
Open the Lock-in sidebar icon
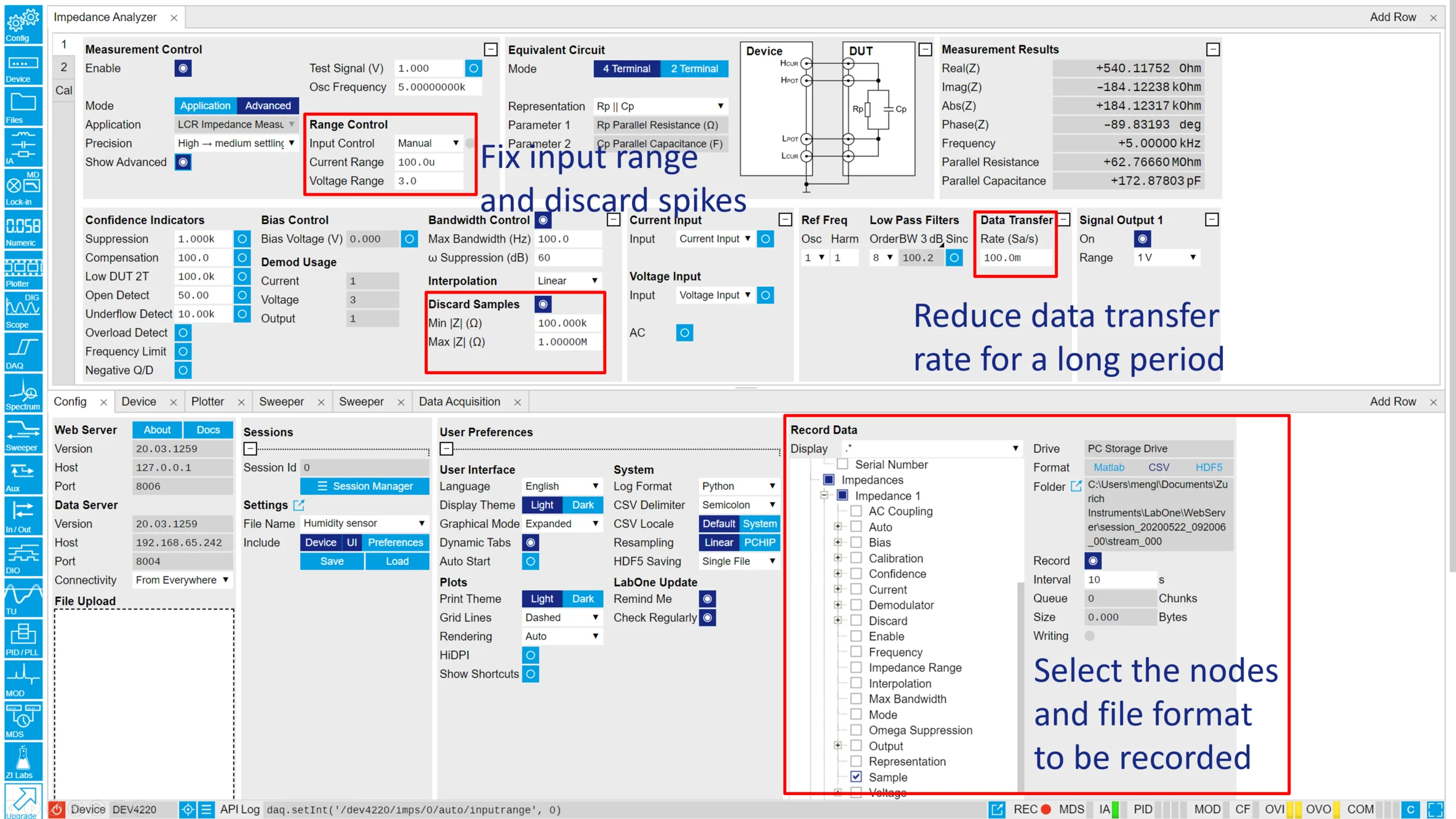point(23,188)
